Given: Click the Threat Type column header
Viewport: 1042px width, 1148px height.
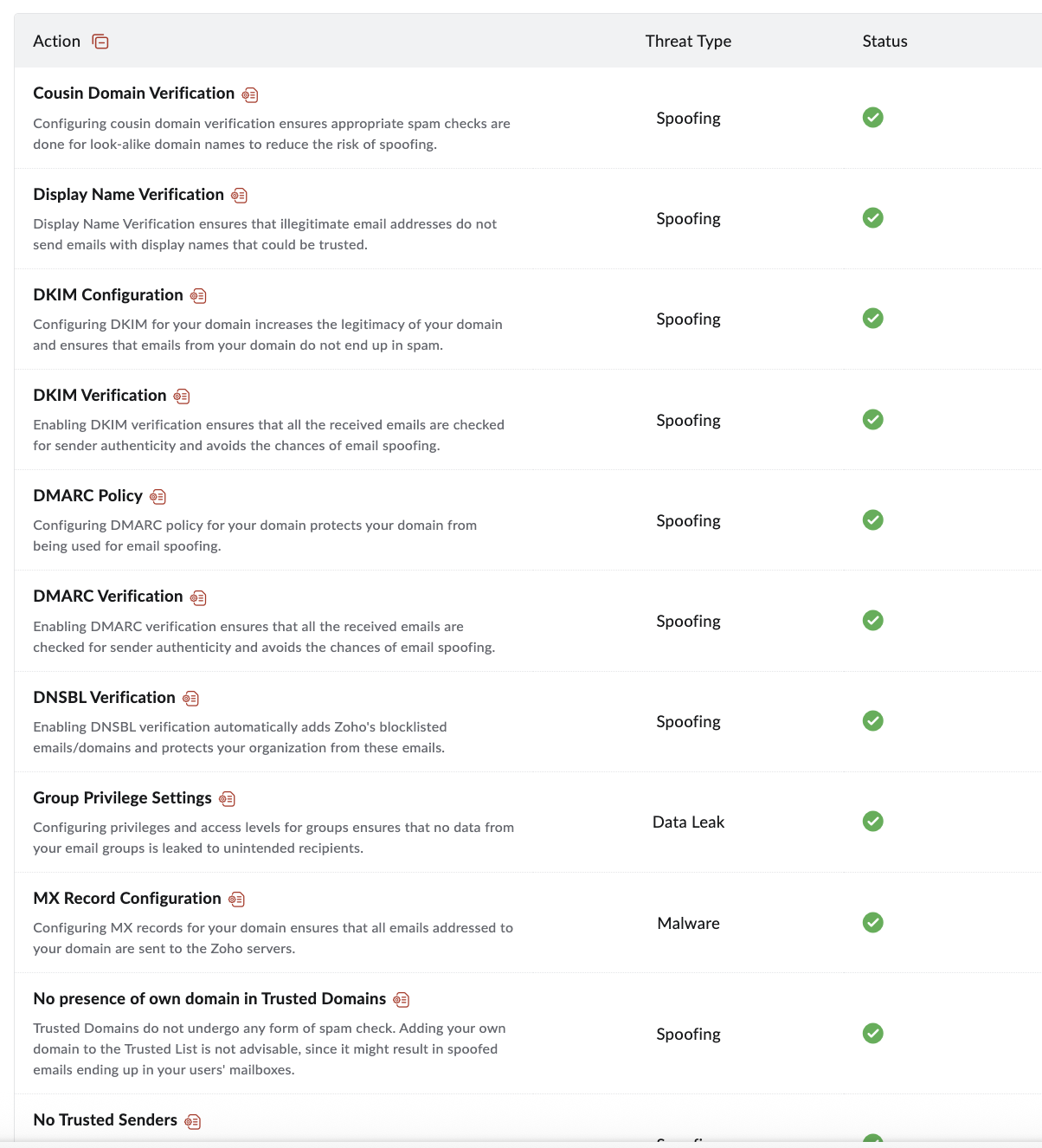Looking at the screenshot, I should pos(688,42).
